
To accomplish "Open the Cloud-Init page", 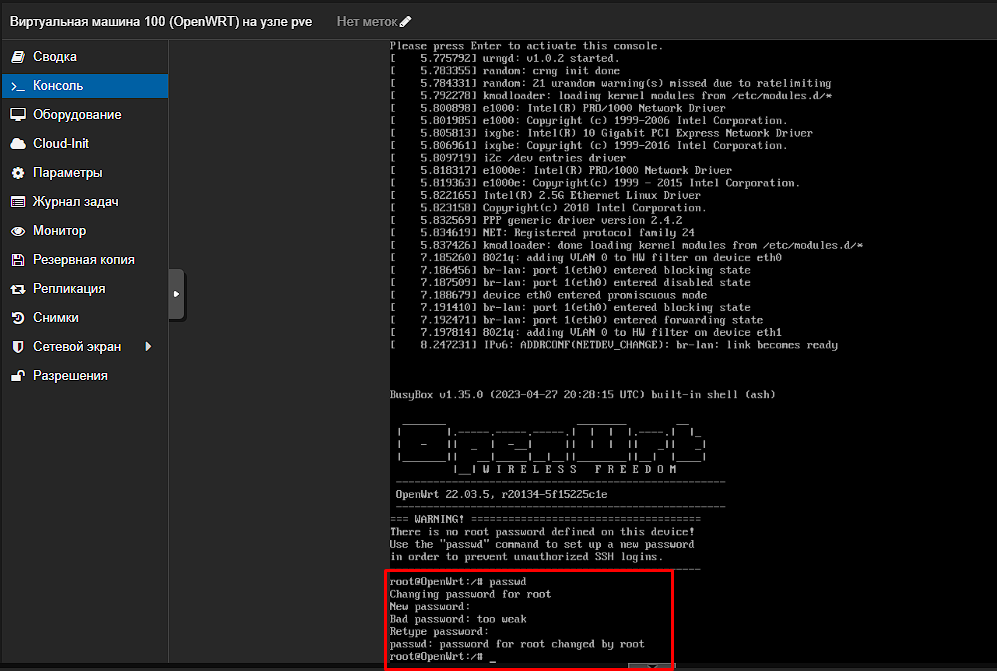I will click(x=85, y=144).
